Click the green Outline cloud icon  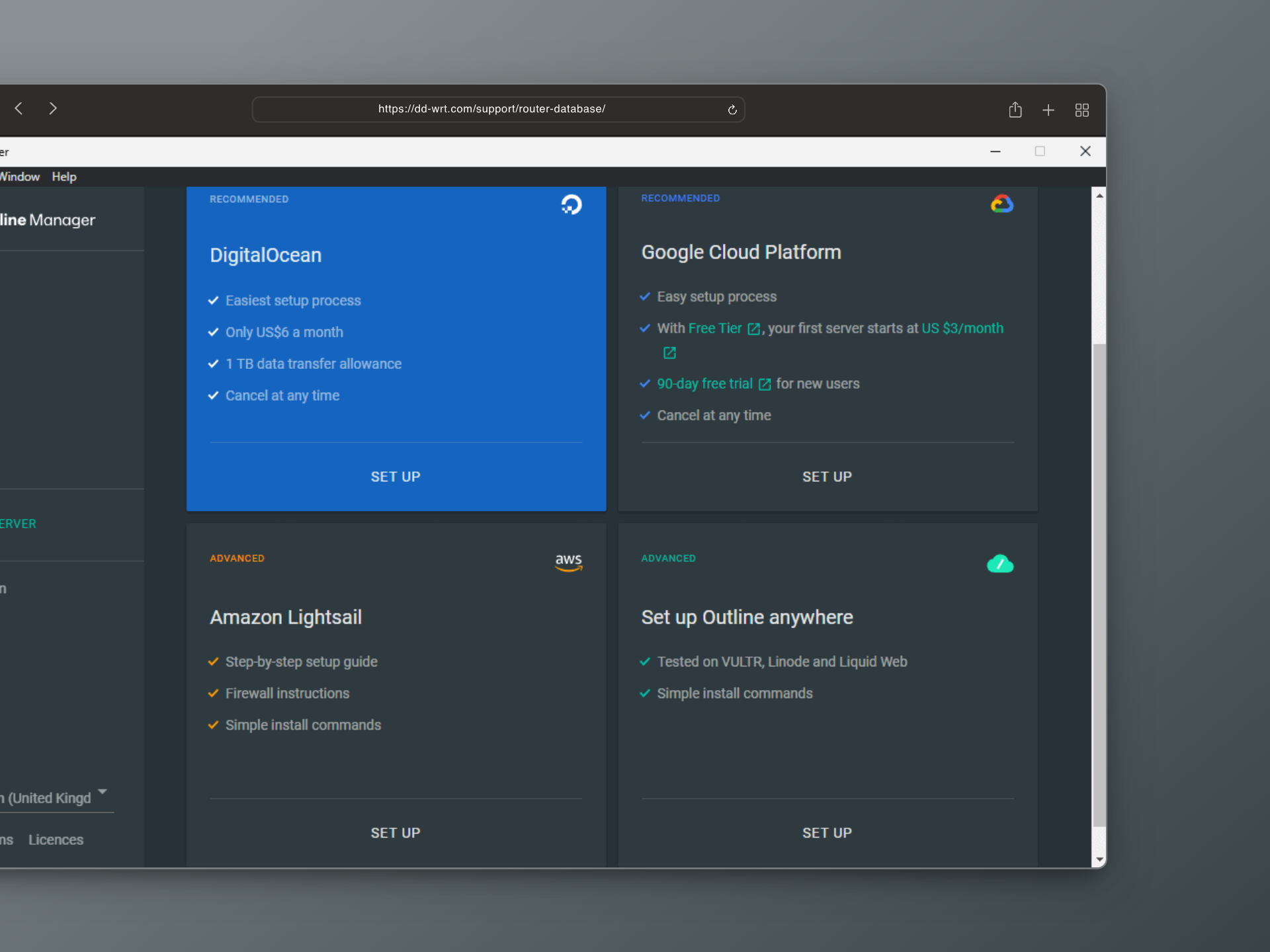1000,564
